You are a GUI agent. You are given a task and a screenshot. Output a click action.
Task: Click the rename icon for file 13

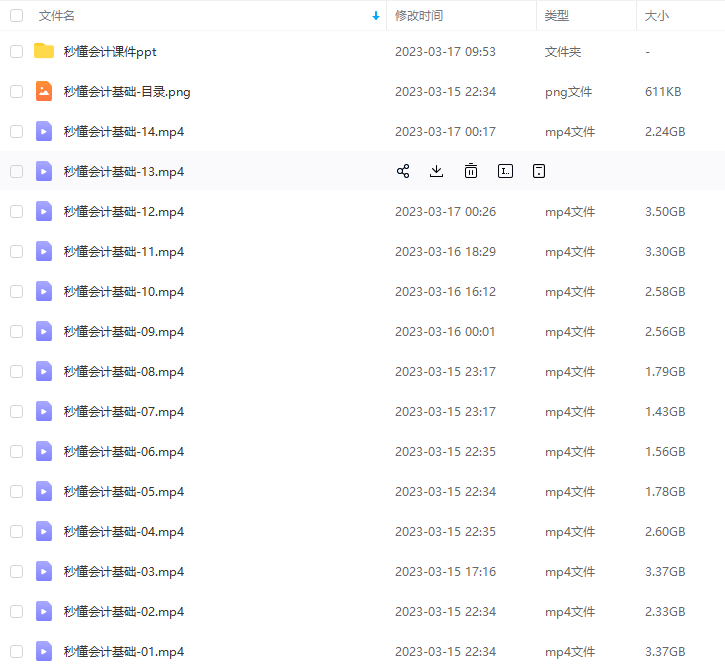(x=505, y=171)
